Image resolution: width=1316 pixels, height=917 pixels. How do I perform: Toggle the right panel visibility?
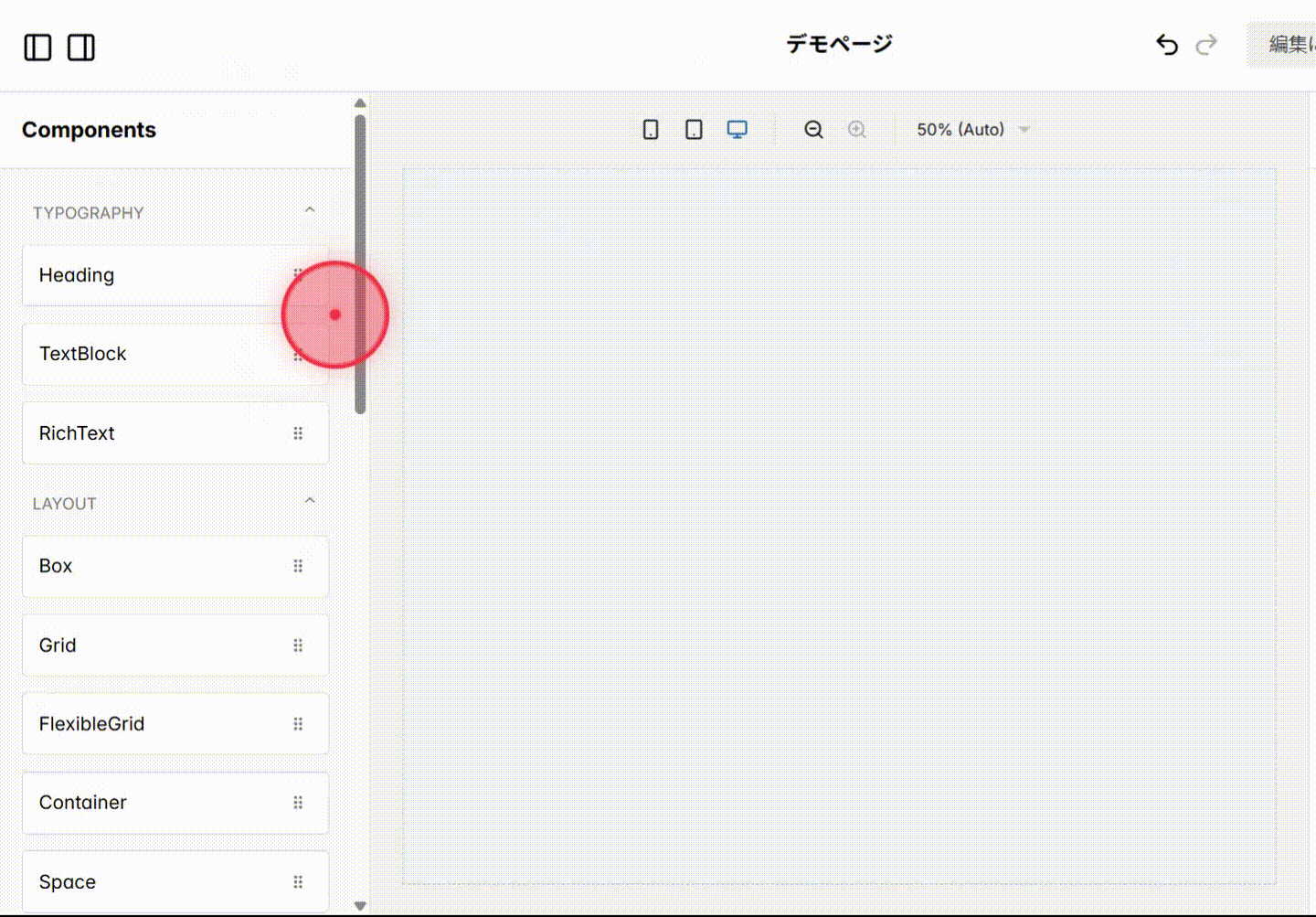pyautogui.click(x=80, y=47)
